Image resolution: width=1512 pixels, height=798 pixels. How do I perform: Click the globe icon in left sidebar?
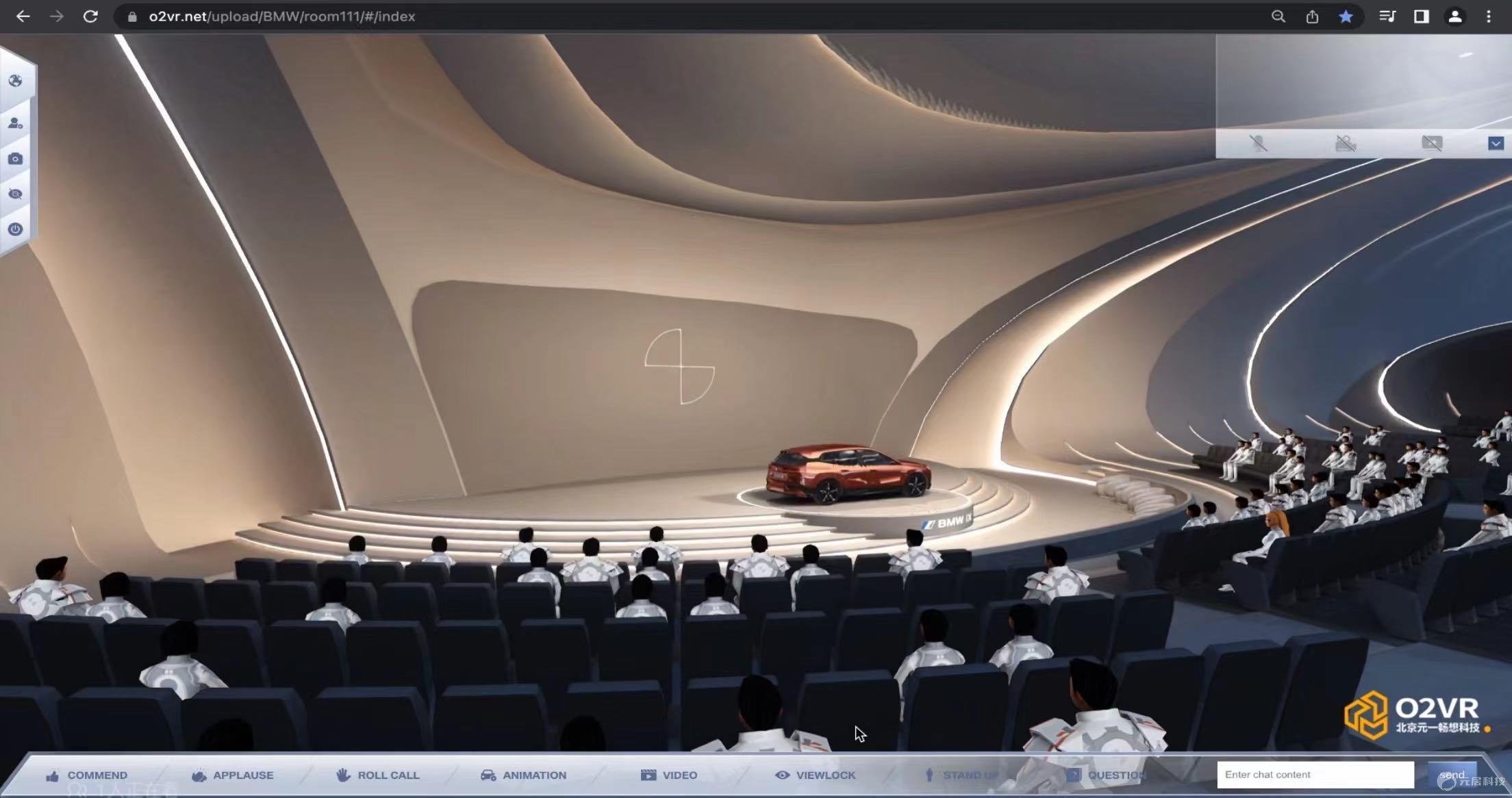pos(15,81)
